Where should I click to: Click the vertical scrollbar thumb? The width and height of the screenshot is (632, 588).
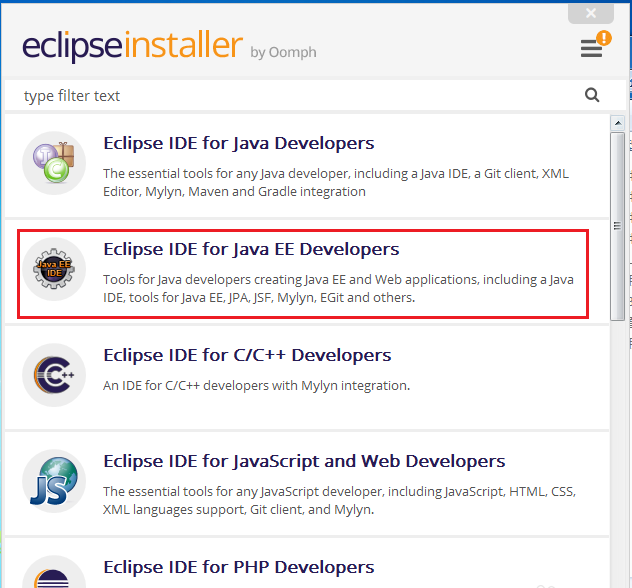tap(617, 226)
